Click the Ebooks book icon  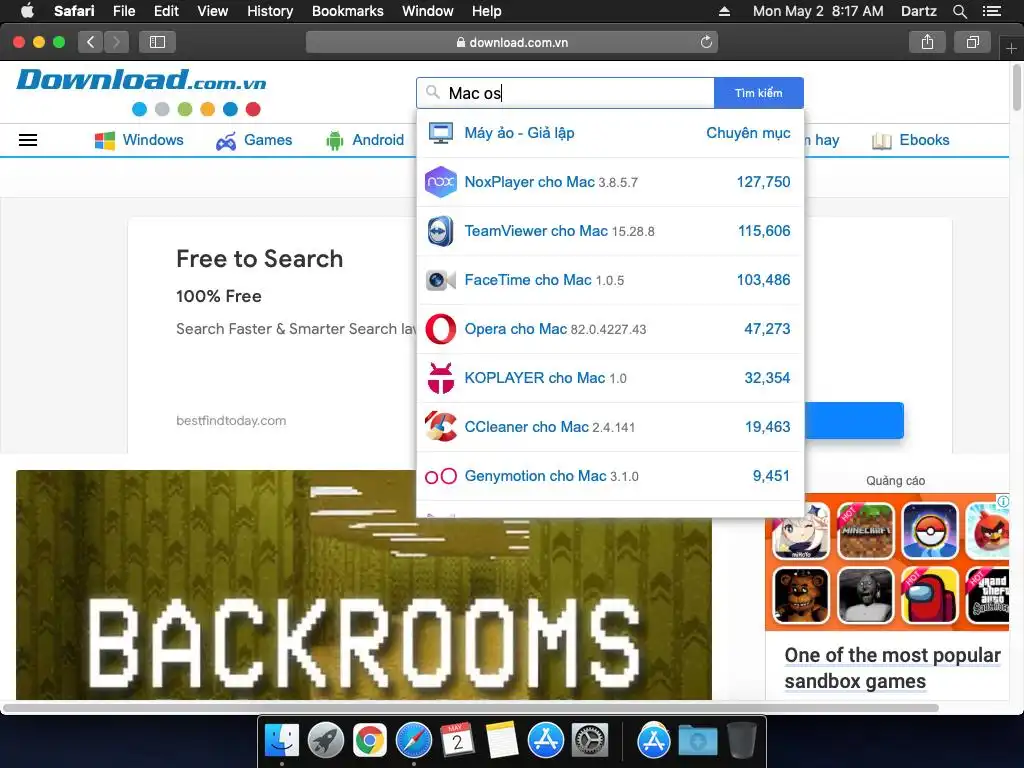[x=882, y=141]
